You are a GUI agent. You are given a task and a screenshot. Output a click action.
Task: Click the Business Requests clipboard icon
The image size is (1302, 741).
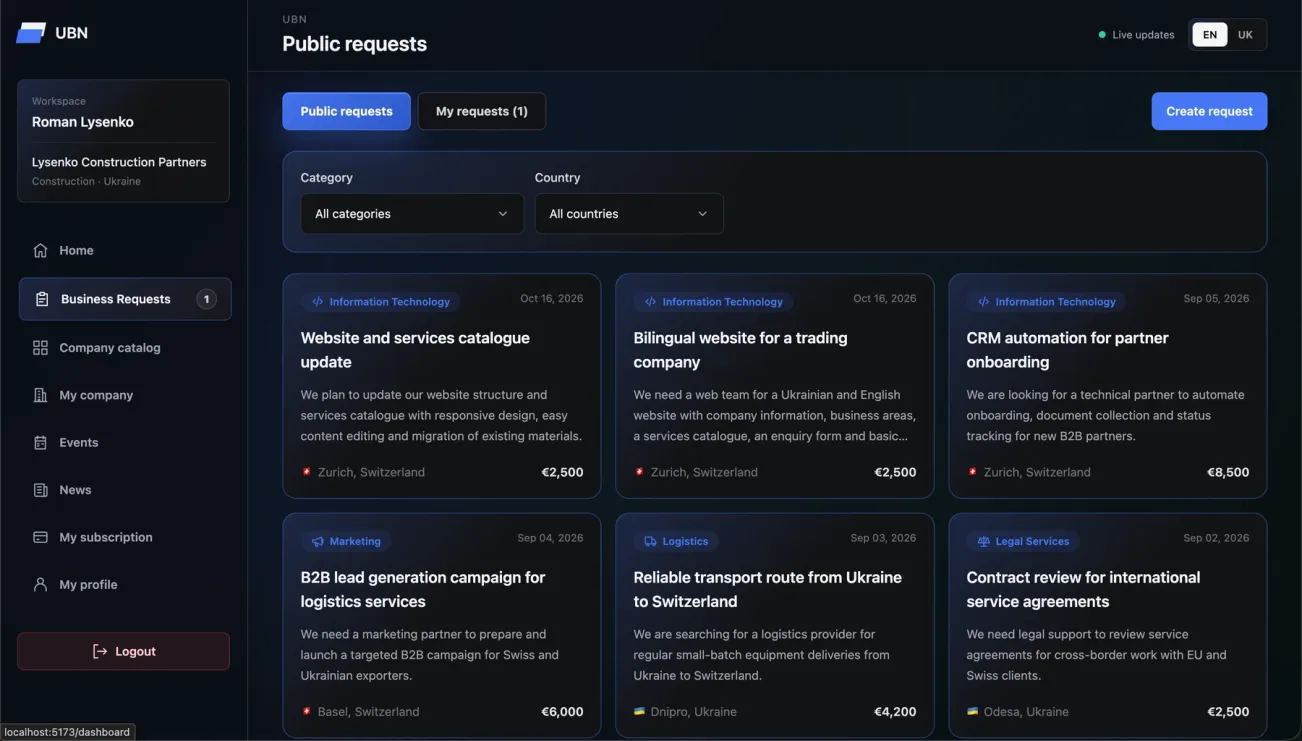42,299
